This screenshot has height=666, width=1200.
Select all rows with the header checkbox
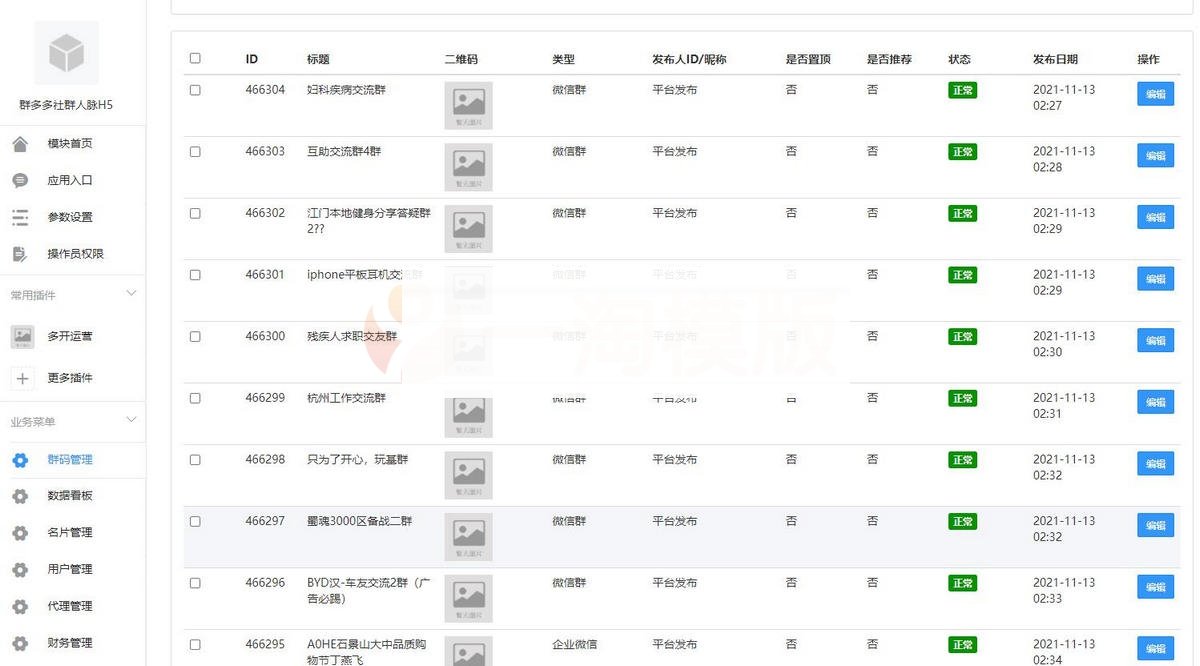pyautogui.click(x=195, y=58)
